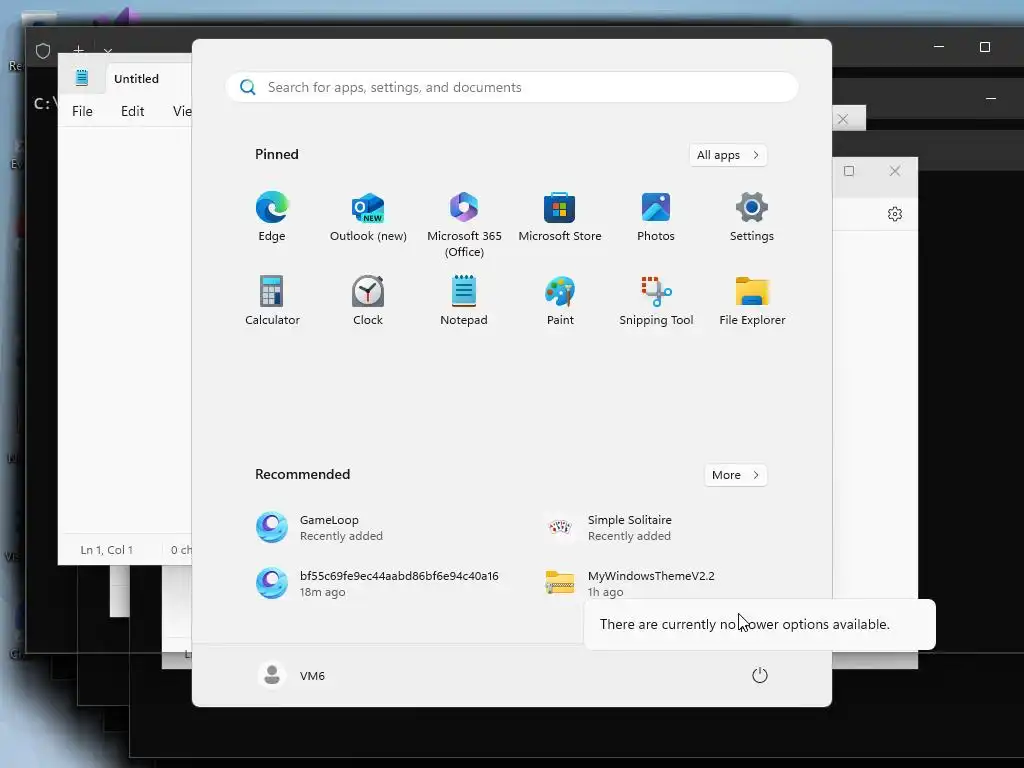Image resolution: width=1024 pixels, height=768 pixels.
Task: Open bf55c69fe9ec44aabd86bf6e94c40a16 recommended file
Action: [379, 583]
